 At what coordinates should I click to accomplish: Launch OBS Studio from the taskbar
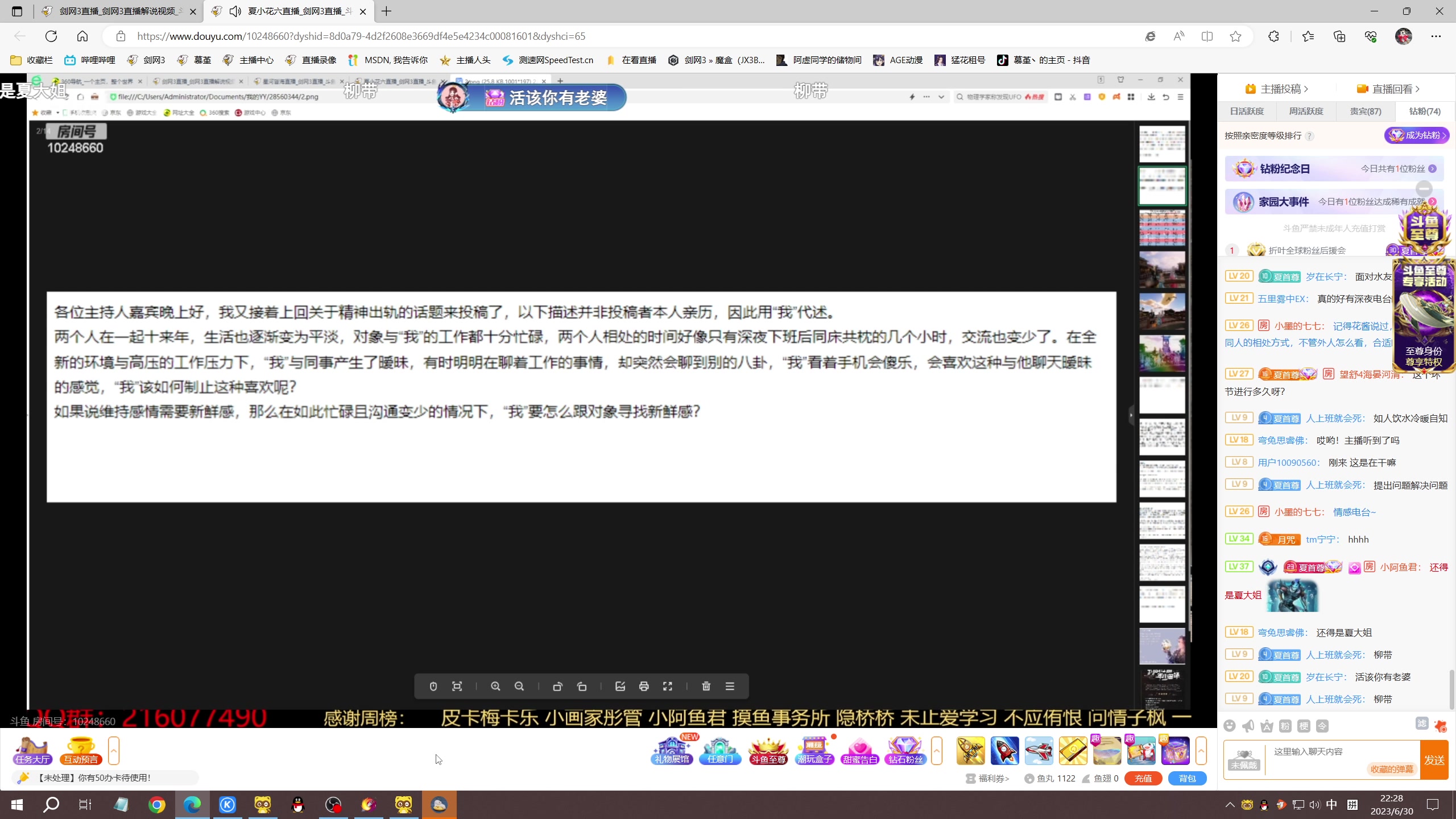click(333, 804)
